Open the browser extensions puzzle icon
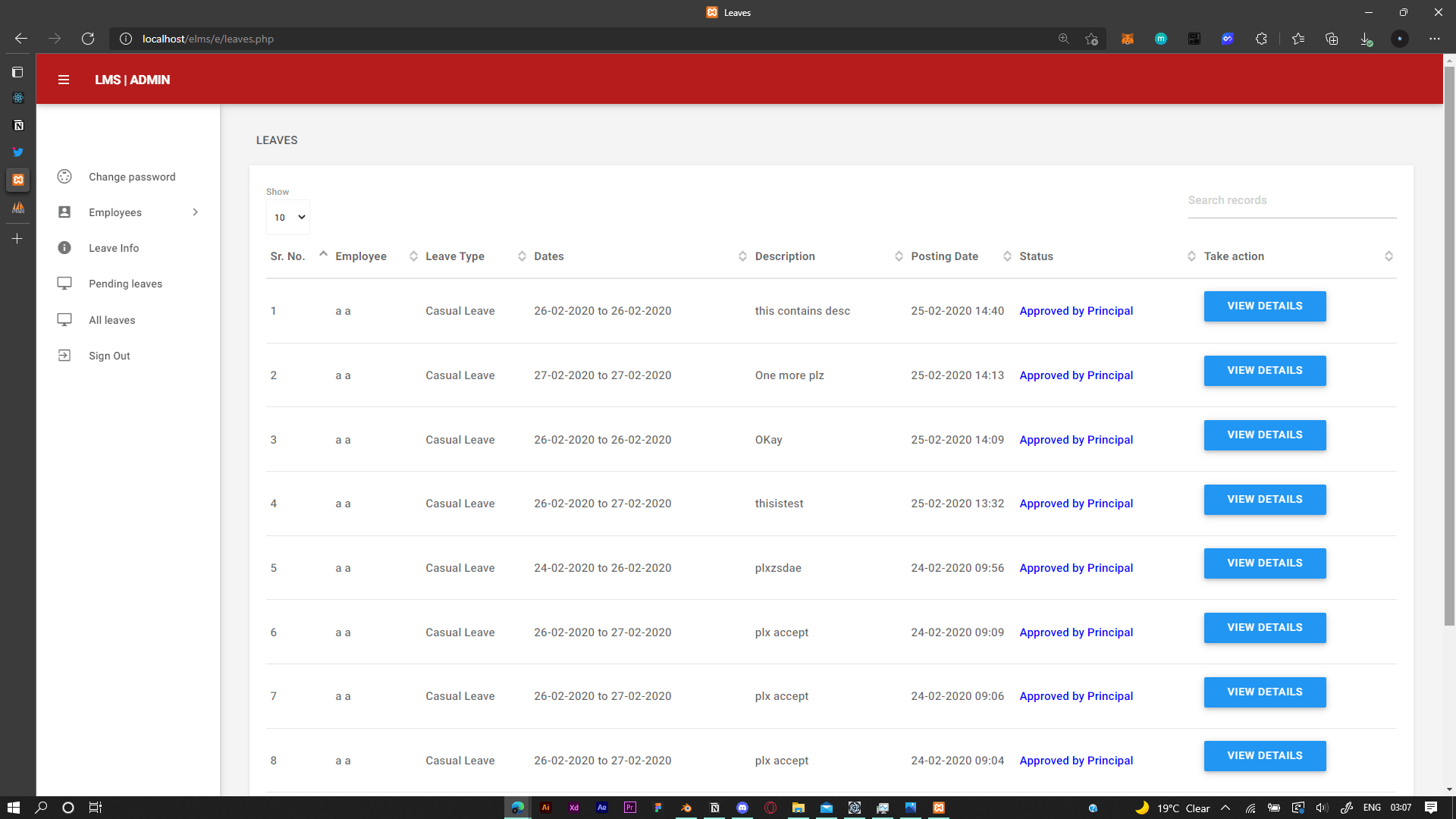This screenshot has width=1456, height=819. (1261, 39)
